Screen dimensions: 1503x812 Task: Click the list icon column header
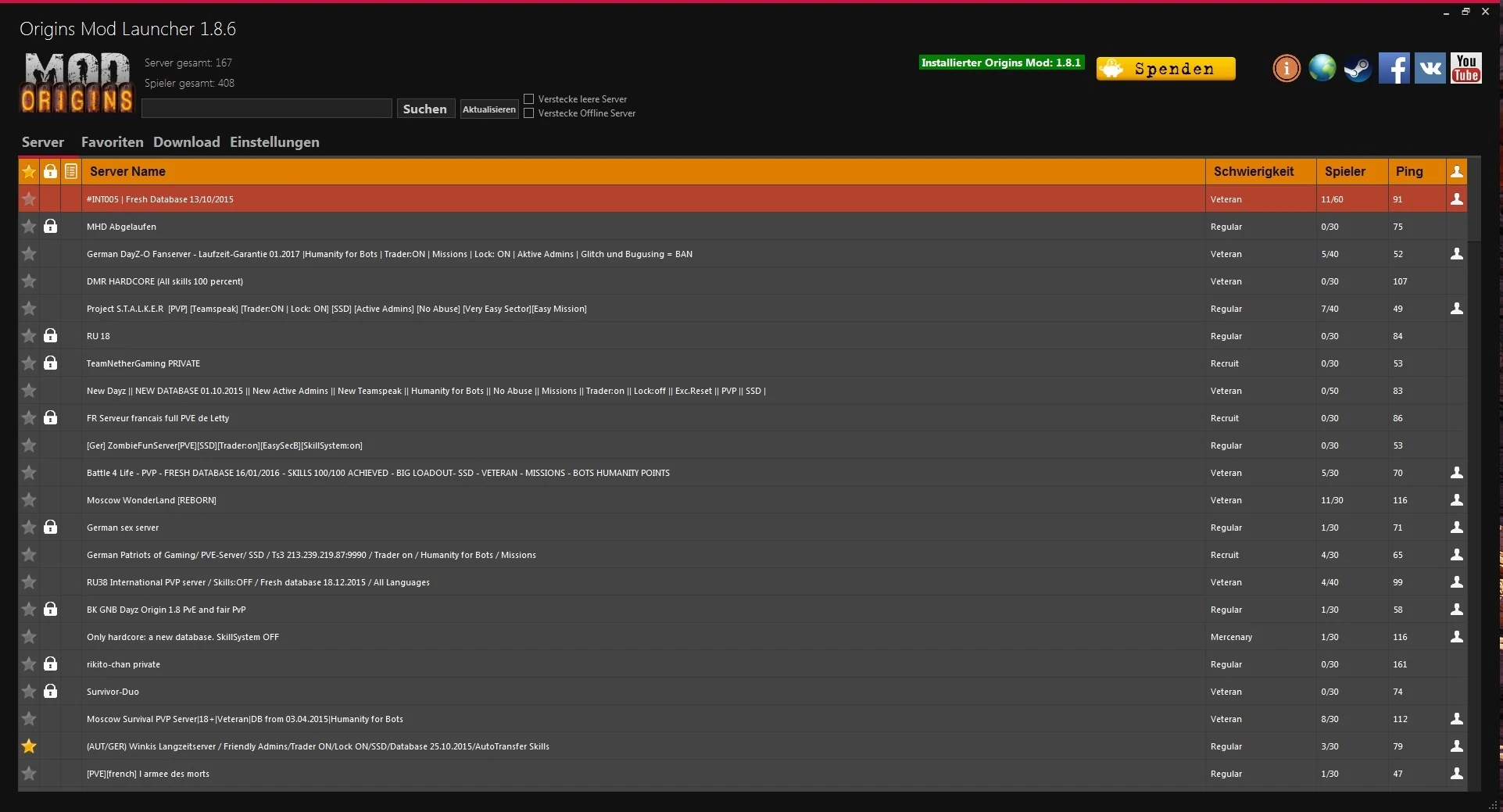[x=71, y=171]
